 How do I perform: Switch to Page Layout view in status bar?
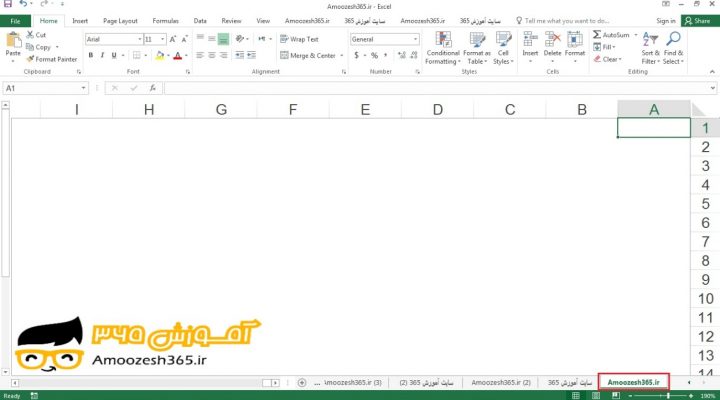(596, 395)
